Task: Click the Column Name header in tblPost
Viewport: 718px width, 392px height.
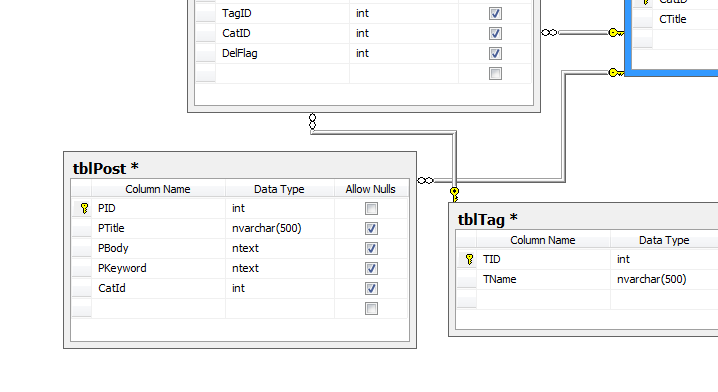Action: point(158,189)
